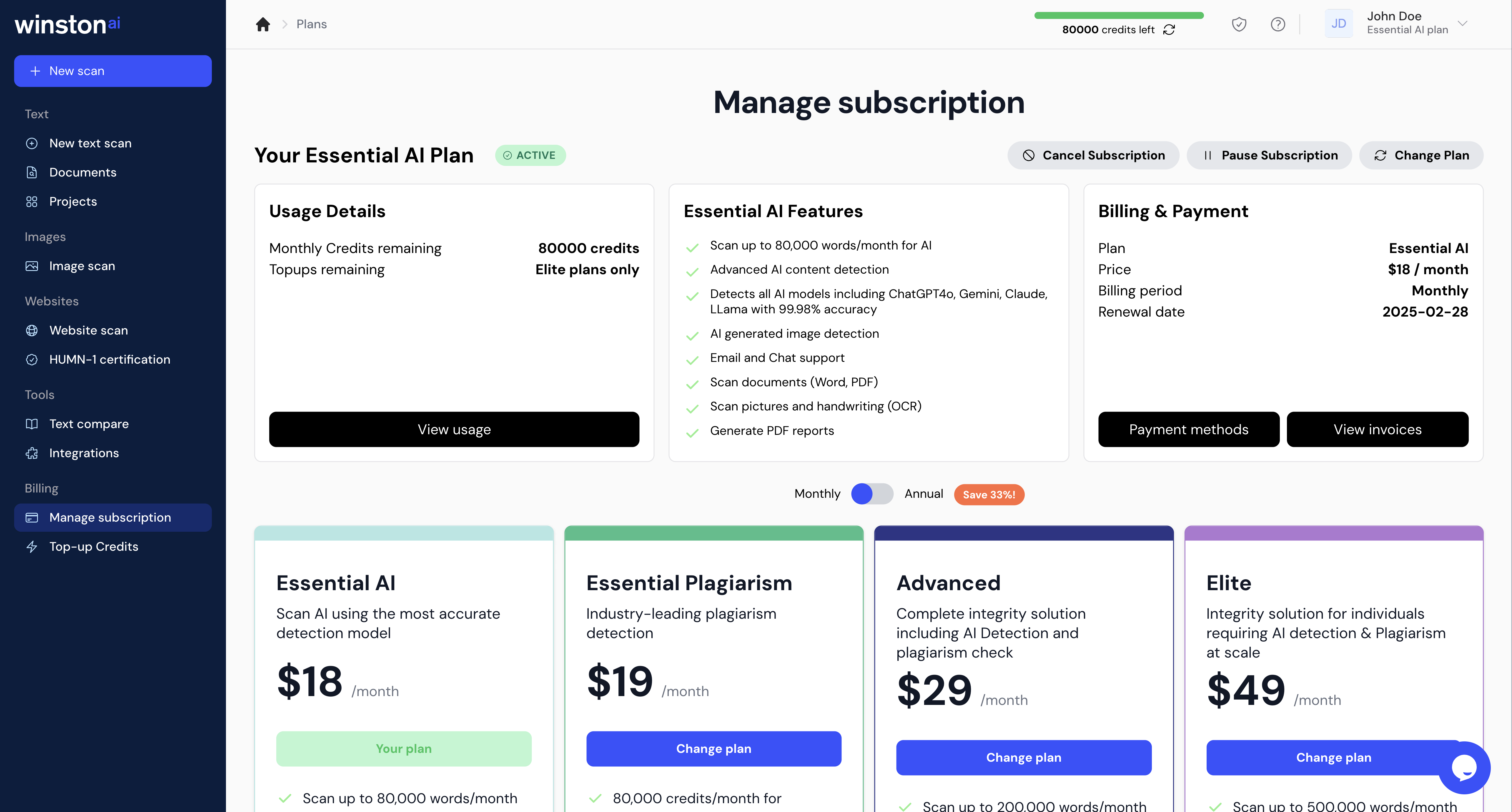Click the Plans breadcrumb link
This screenshot has width=1512, height=812.
311,24
